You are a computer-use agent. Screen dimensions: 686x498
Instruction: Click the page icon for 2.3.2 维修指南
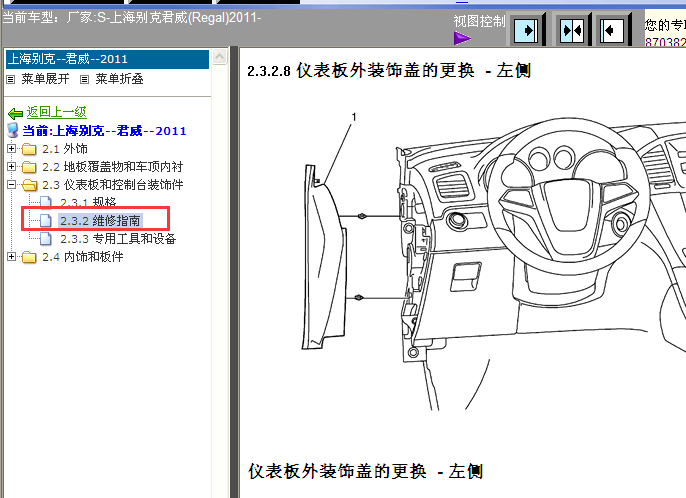(46, 221)
